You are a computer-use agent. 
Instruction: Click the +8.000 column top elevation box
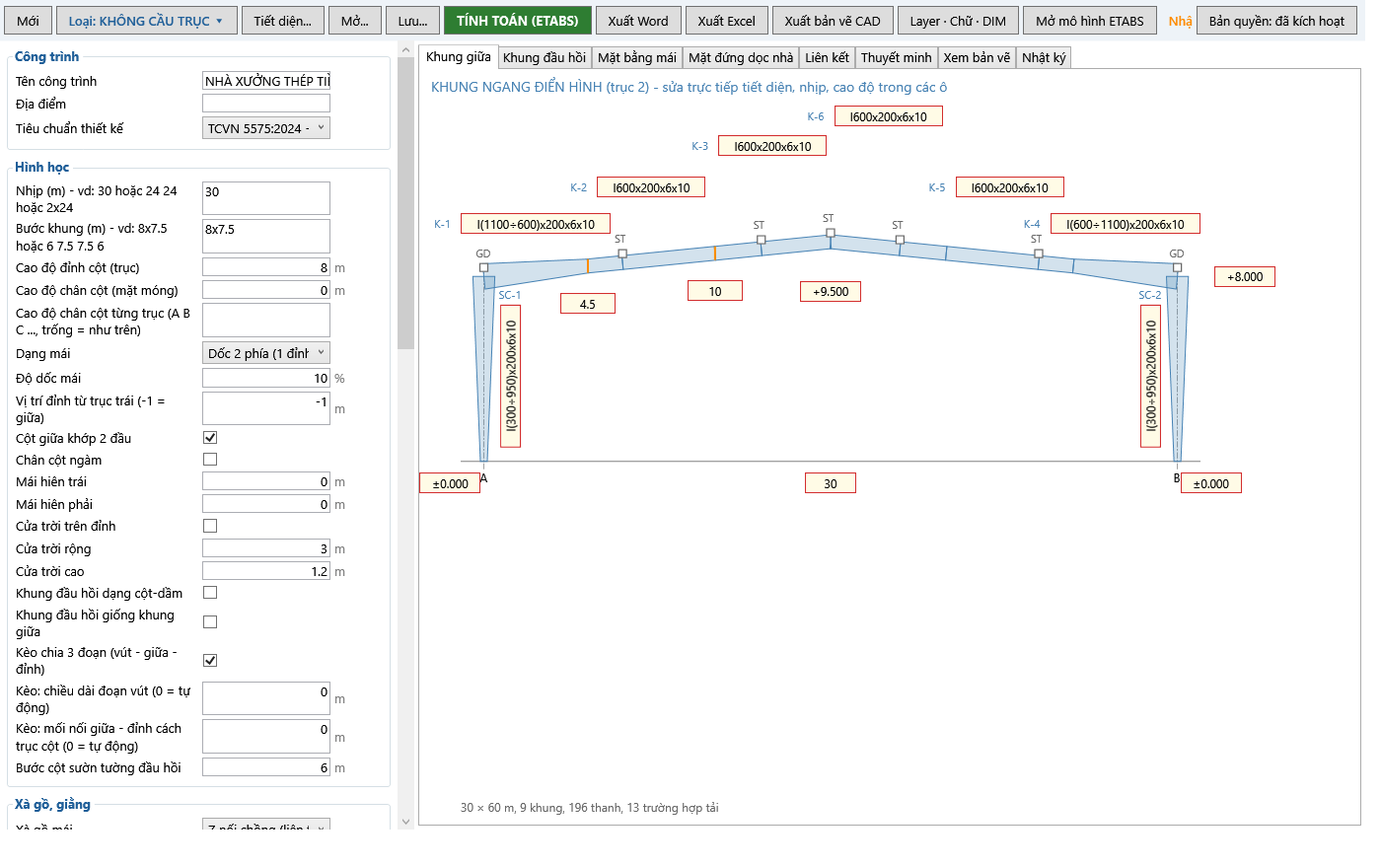point(1245,277)
